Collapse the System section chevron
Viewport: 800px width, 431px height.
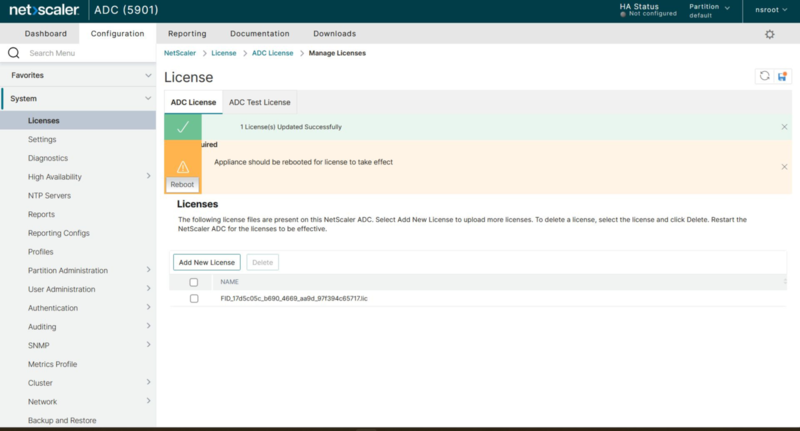pyautogui.click(x=148, y=98)
